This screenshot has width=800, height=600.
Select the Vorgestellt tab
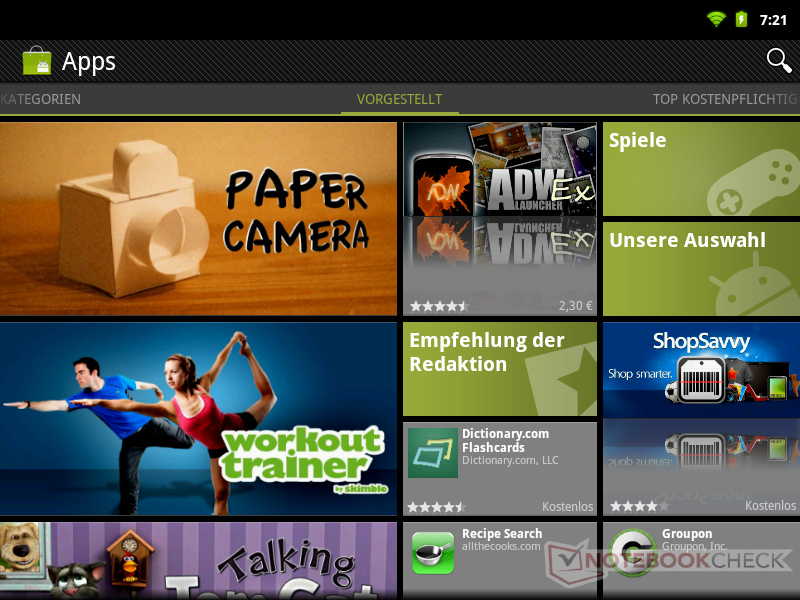point(399,99)
